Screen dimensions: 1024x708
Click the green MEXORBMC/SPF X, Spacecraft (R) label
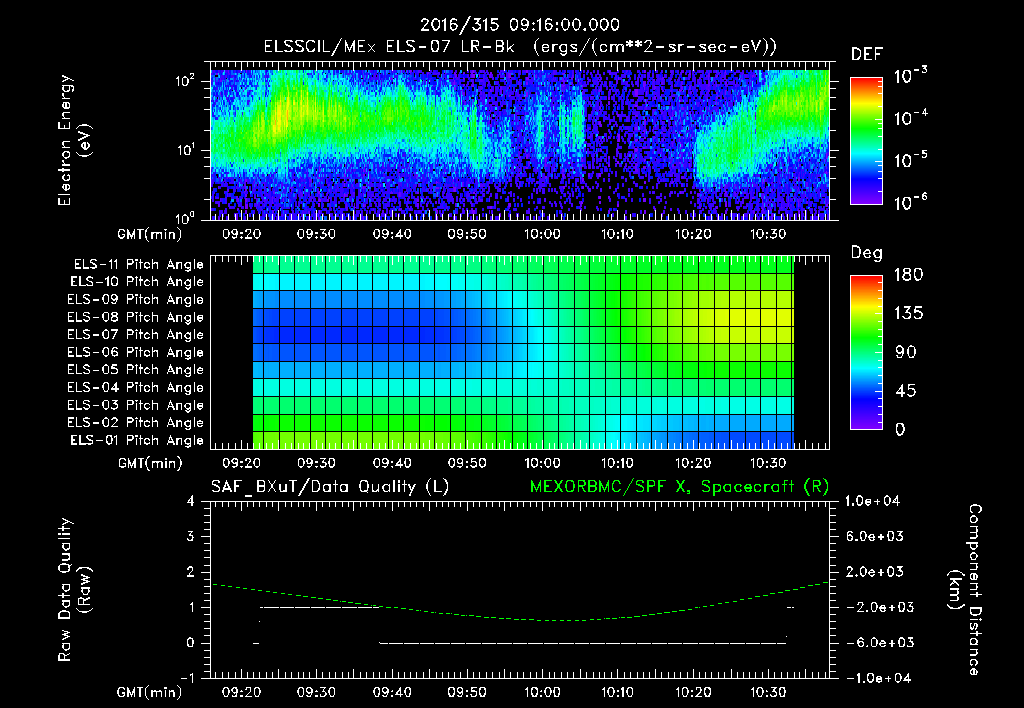[679, 487]
